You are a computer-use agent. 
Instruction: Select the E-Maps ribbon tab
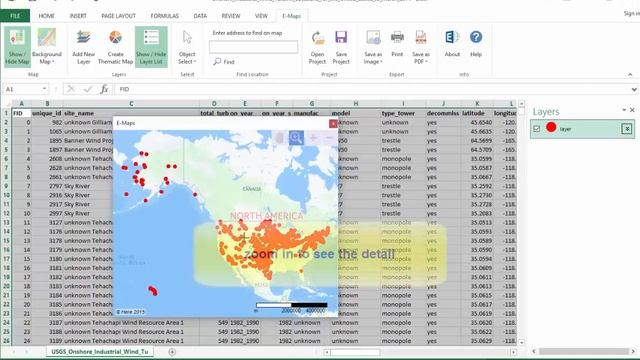[x=291, y=16]
